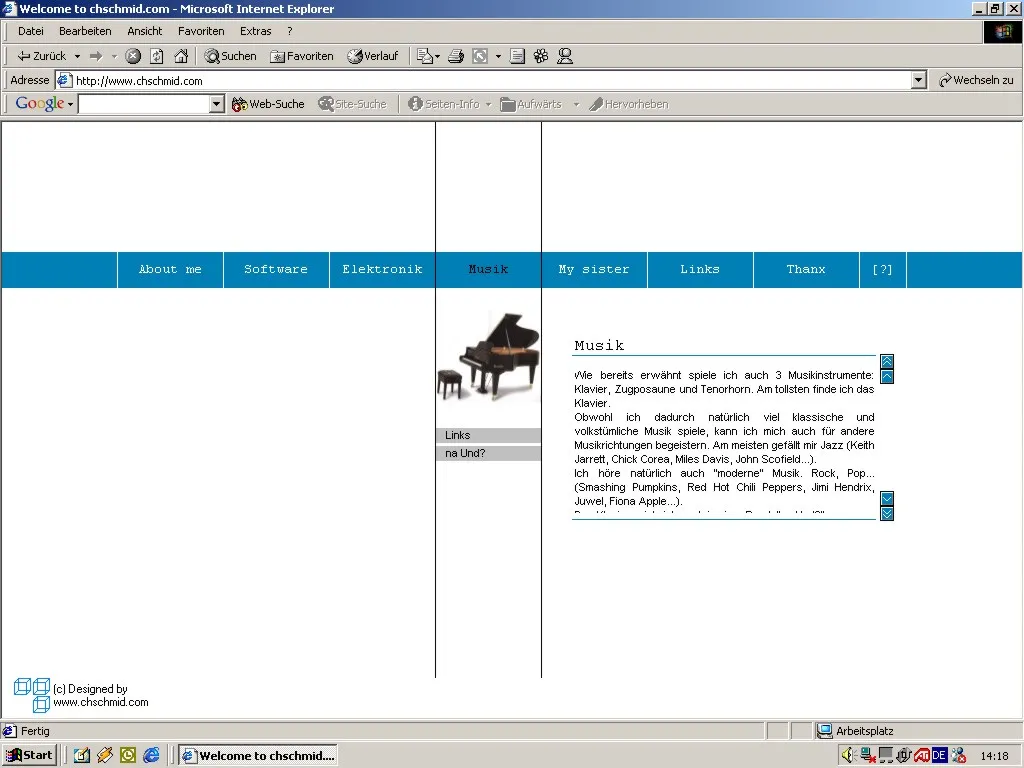The image size is (1024, 768).
Task: Click the flower-shaped toolbar icon
Action: 541,56
